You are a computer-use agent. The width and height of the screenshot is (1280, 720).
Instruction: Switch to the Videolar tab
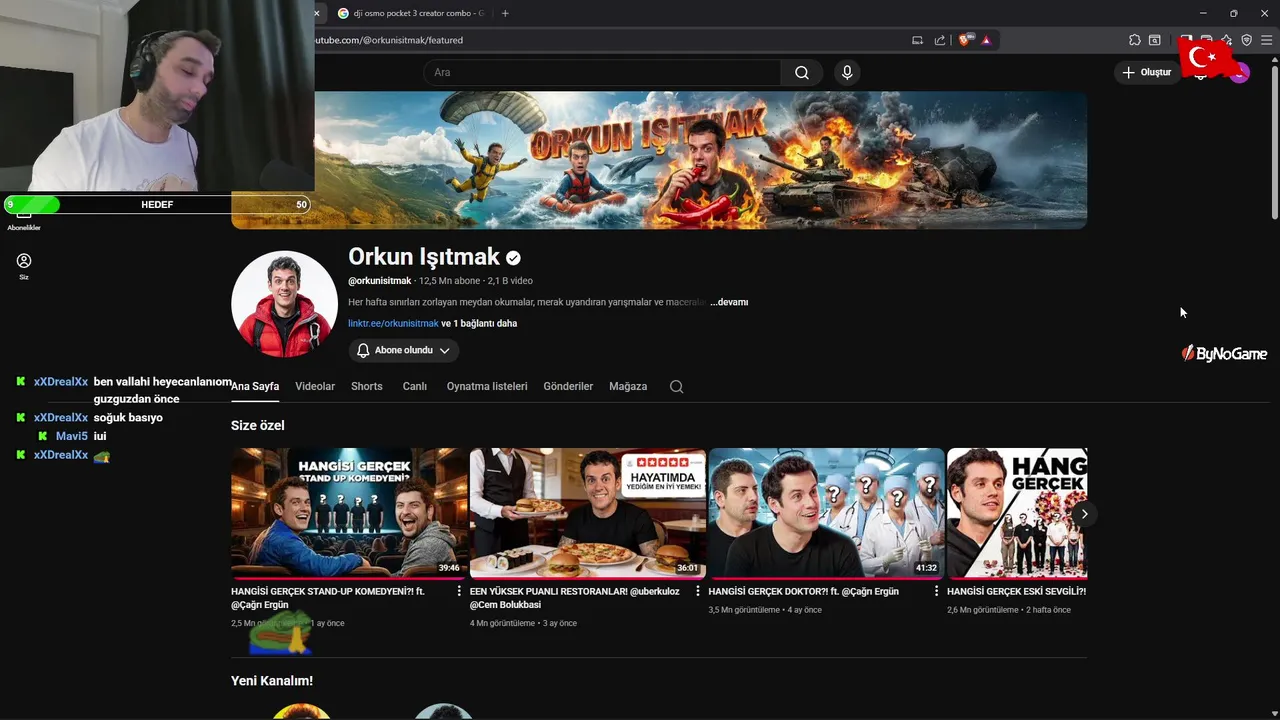(x=315, y=386)
